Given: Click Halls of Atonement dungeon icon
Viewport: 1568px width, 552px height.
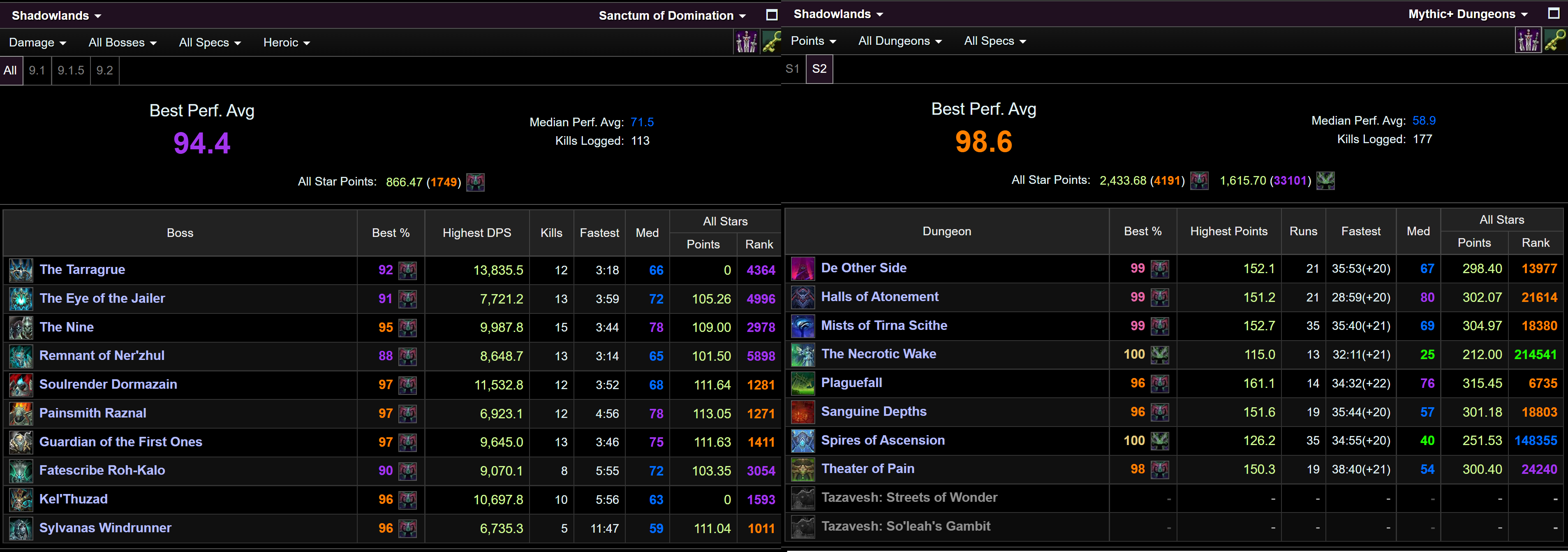Looking at the screenshot, I should (x=803, y=297).
